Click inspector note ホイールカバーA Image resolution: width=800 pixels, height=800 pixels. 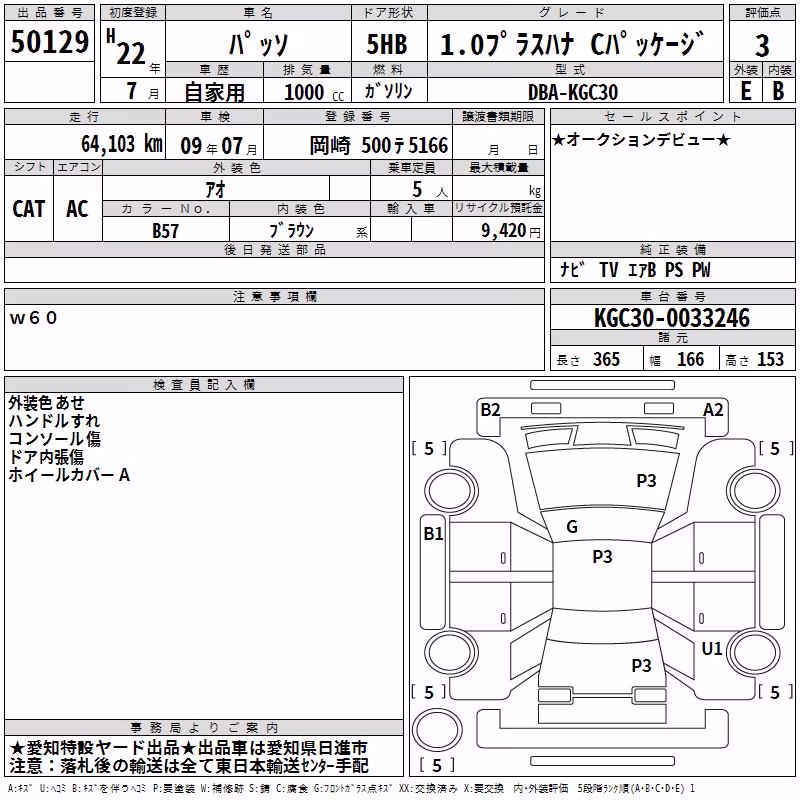tap(69, 475)
